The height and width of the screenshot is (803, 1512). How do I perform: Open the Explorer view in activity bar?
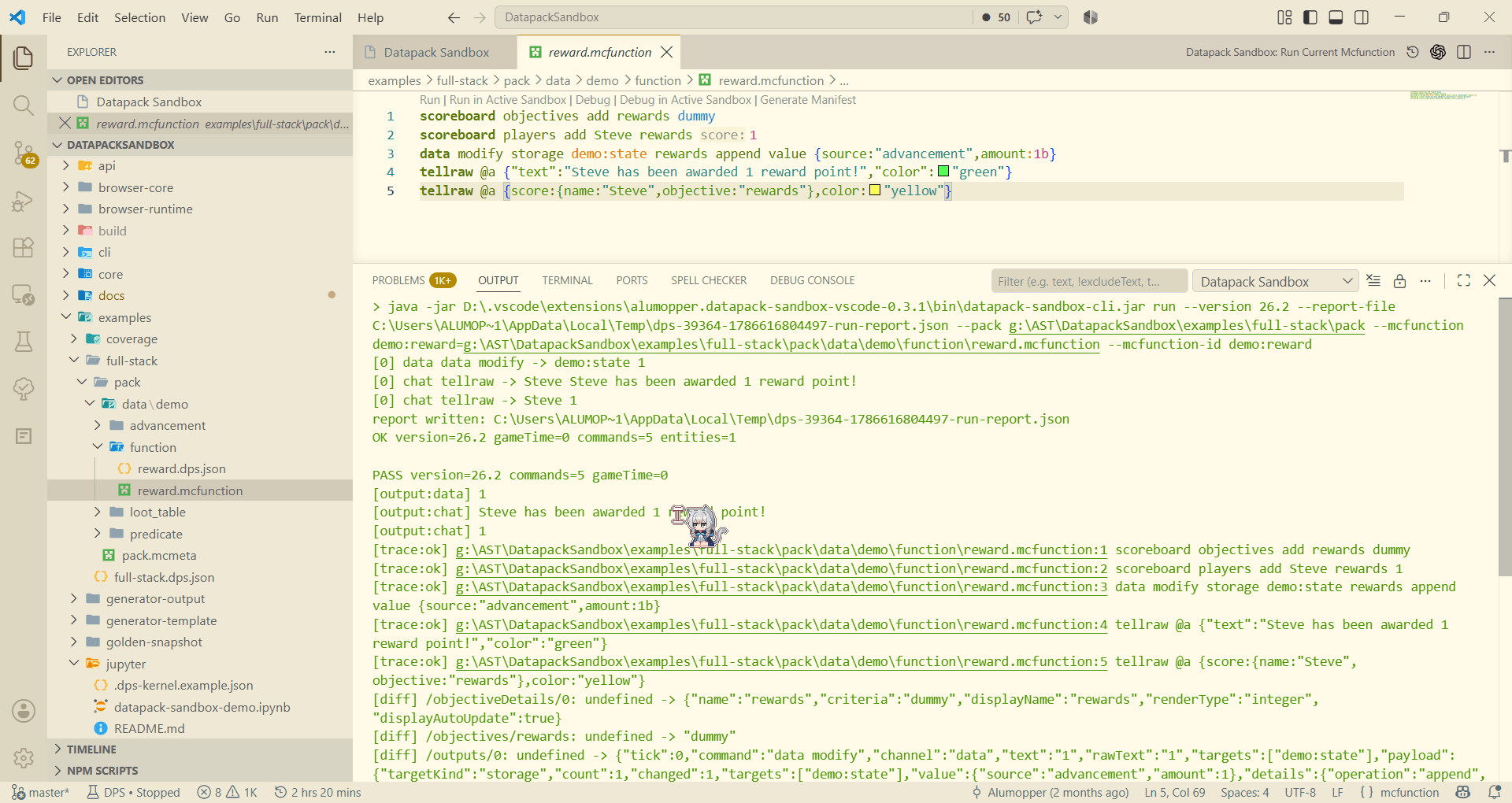[x=24, y=57]
